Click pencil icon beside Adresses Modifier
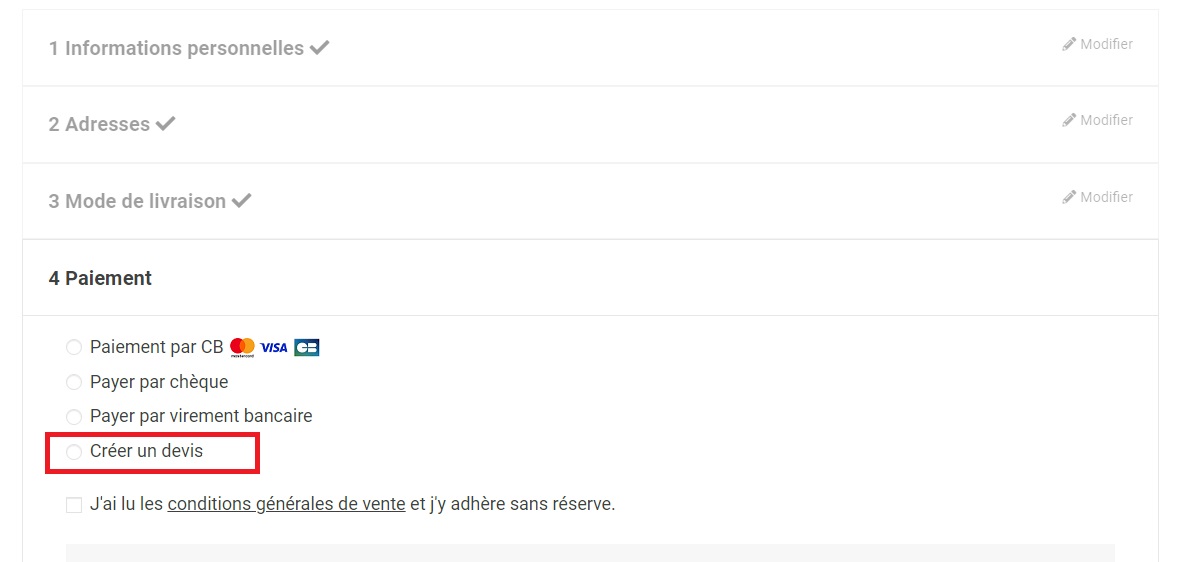 1069,120
